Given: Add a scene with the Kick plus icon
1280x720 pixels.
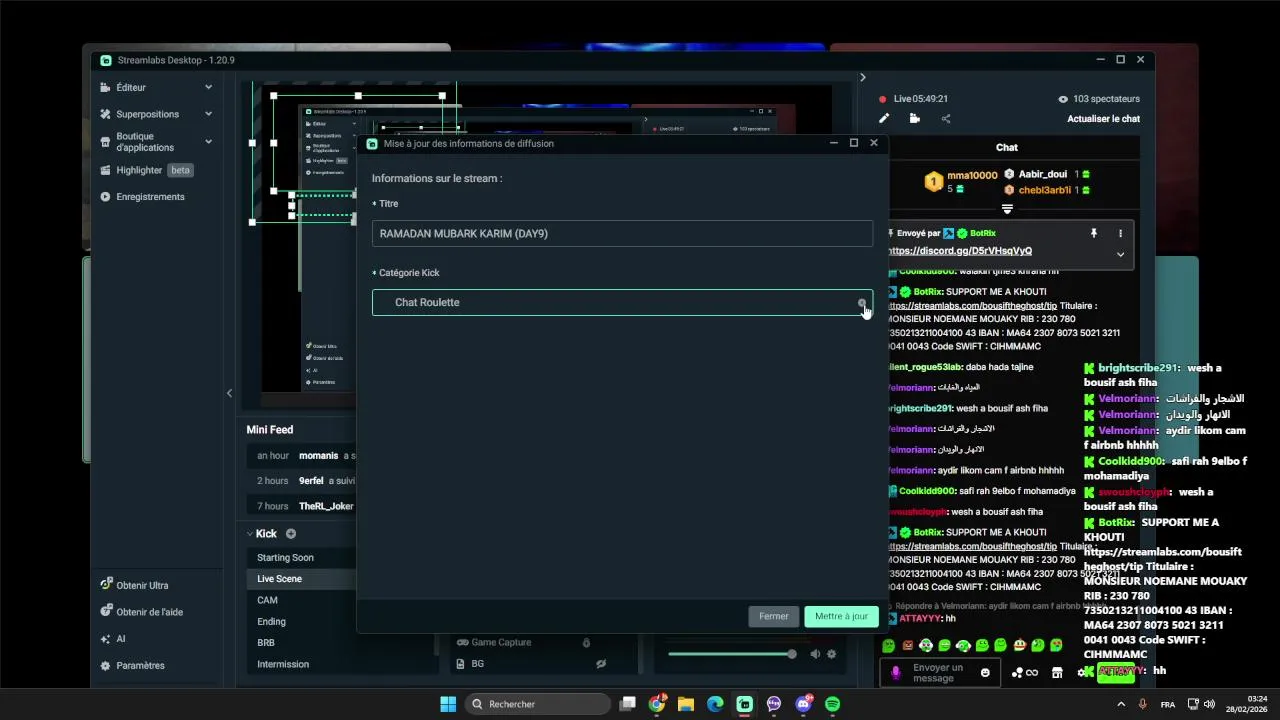Looking at the screenshot, I should pyautogui.click(x=291, y=534).
